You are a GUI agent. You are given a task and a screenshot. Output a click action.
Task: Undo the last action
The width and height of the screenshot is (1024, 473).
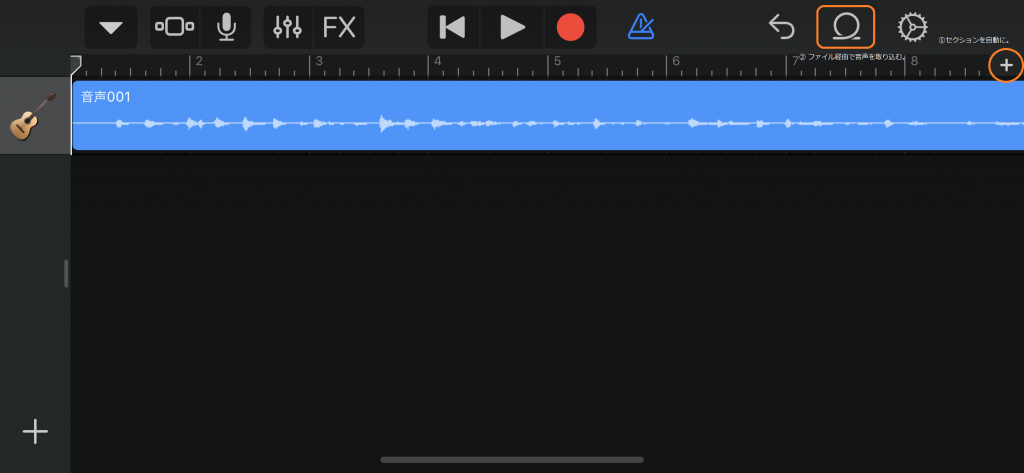(781, 27)
